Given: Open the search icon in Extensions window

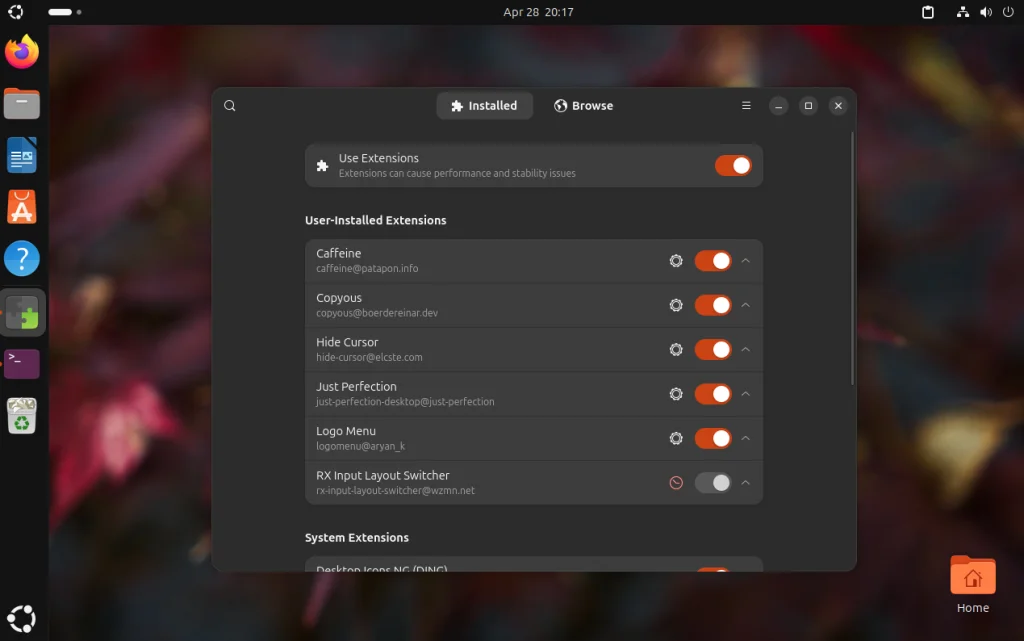Looking at the screenshot, I should coord(229,106).
